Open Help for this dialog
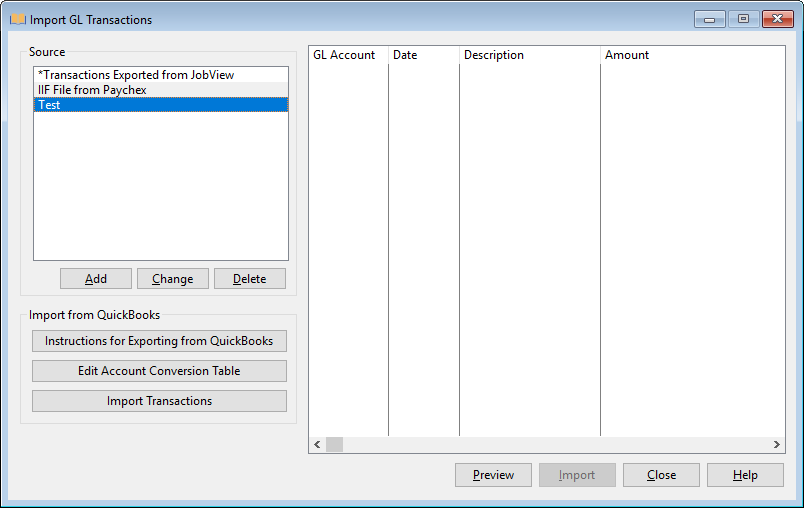This screenshot has width=804, height=508. click(745, 475)
